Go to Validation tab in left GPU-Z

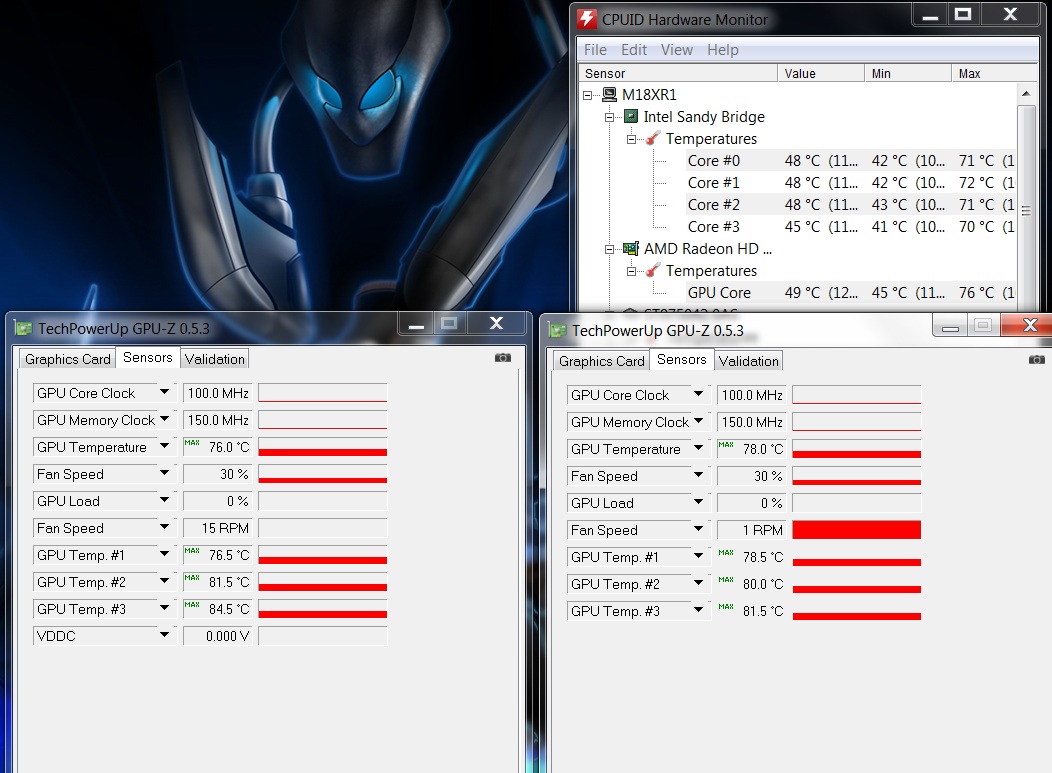[215, 359]
